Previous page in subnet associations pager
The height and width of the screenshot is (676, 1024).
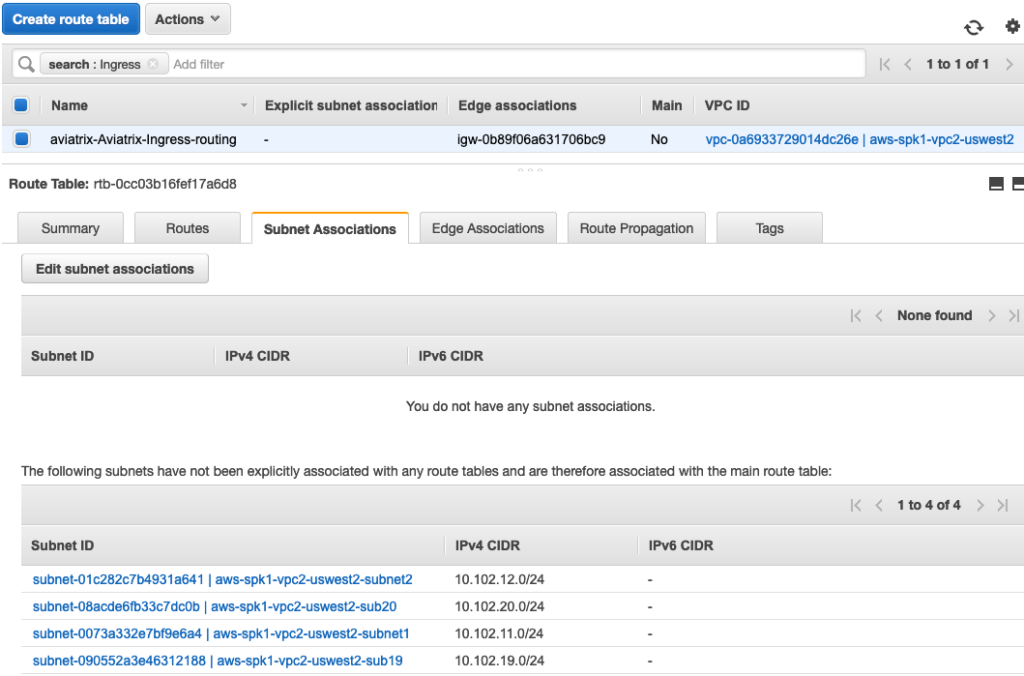(x=879, y=316)
